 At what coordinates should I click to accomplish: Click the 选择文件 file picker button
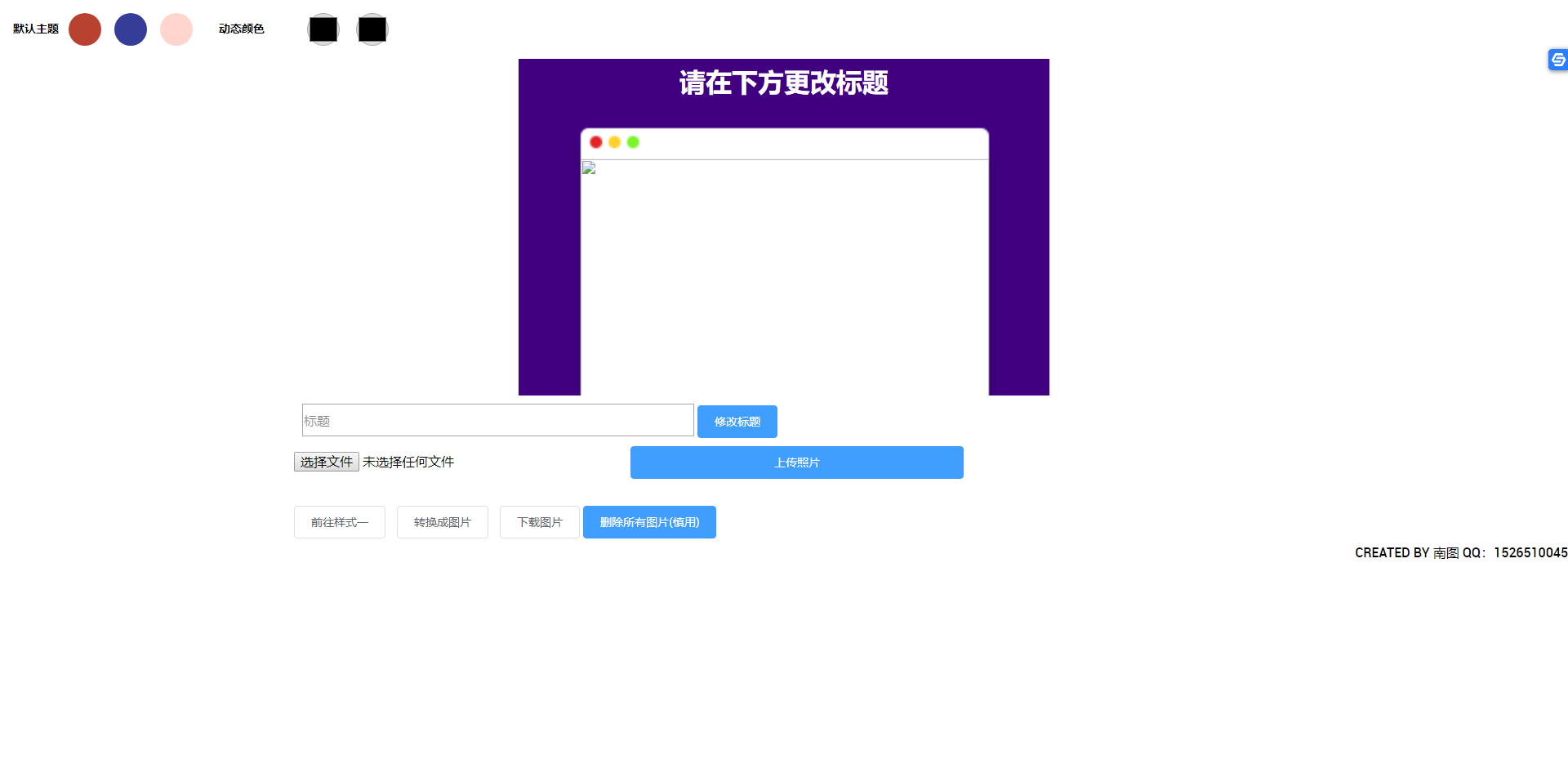point(326,461)
